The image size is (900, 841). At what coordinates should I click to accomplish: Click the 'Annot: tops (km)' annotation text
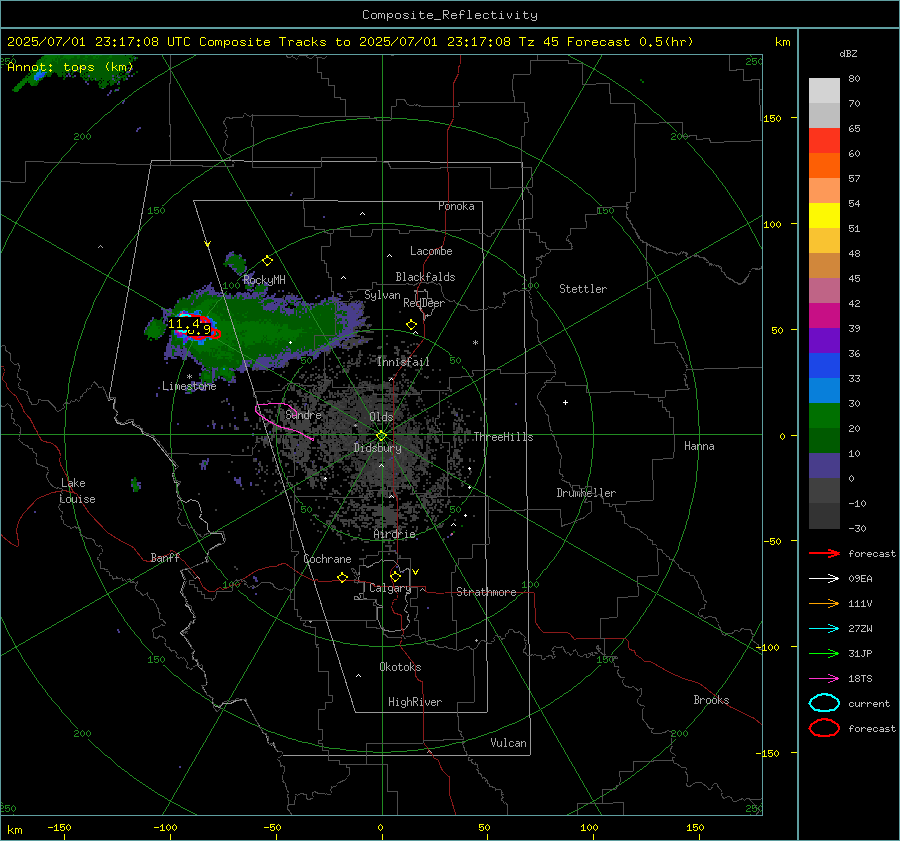point(70,67)
